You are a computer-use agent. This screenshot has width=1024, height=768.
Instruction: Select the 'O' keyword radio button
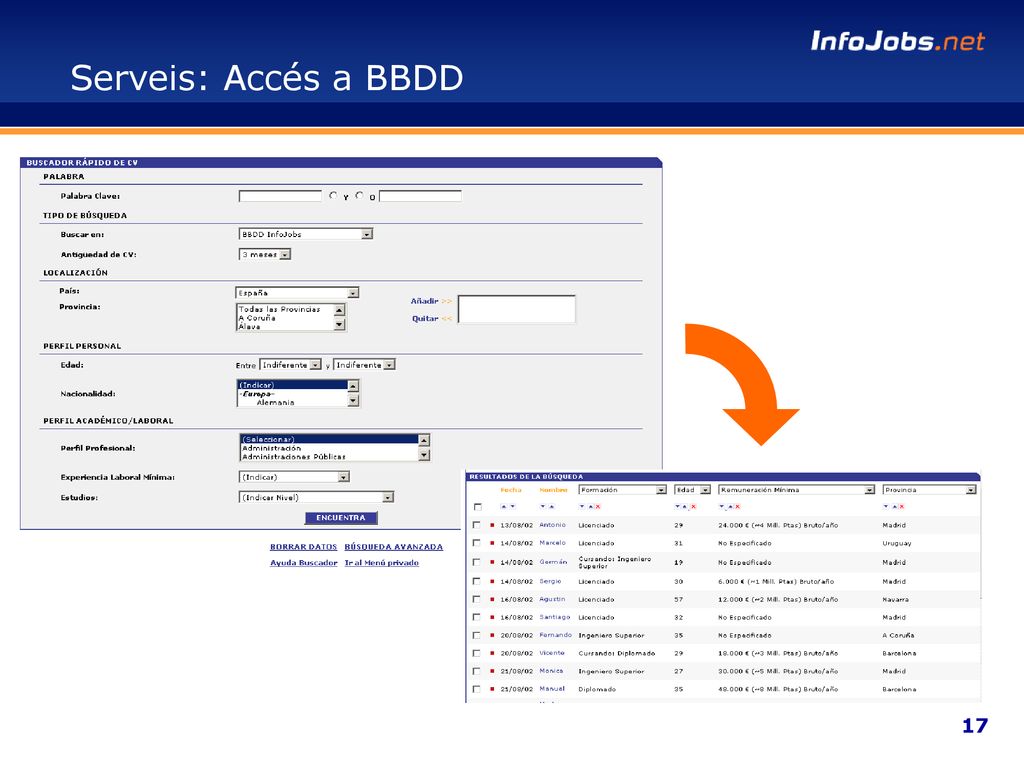click(359, 195)
